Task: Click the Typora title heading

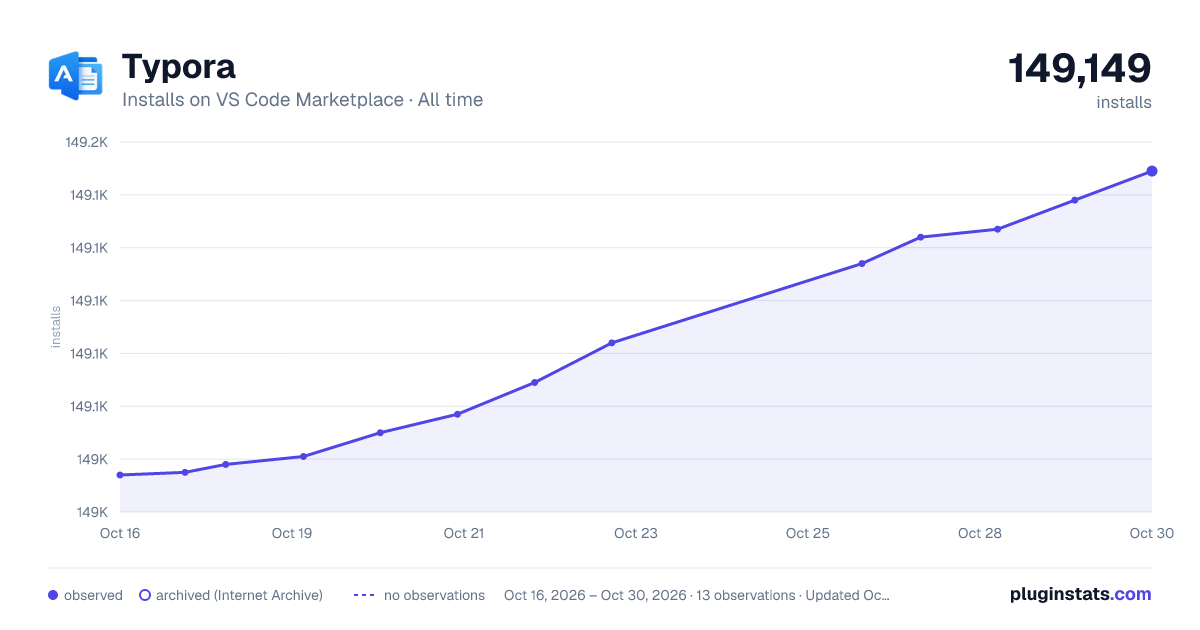Action: coord(179,67)
